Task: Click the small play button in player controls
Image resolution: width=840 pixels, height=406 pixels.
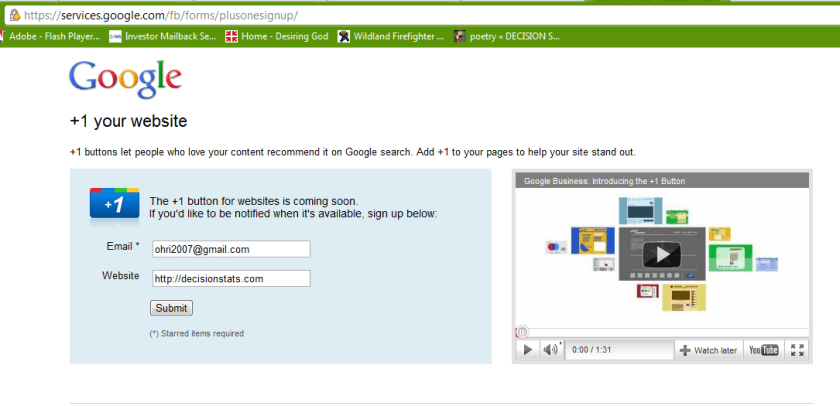Action: (527, 350)
